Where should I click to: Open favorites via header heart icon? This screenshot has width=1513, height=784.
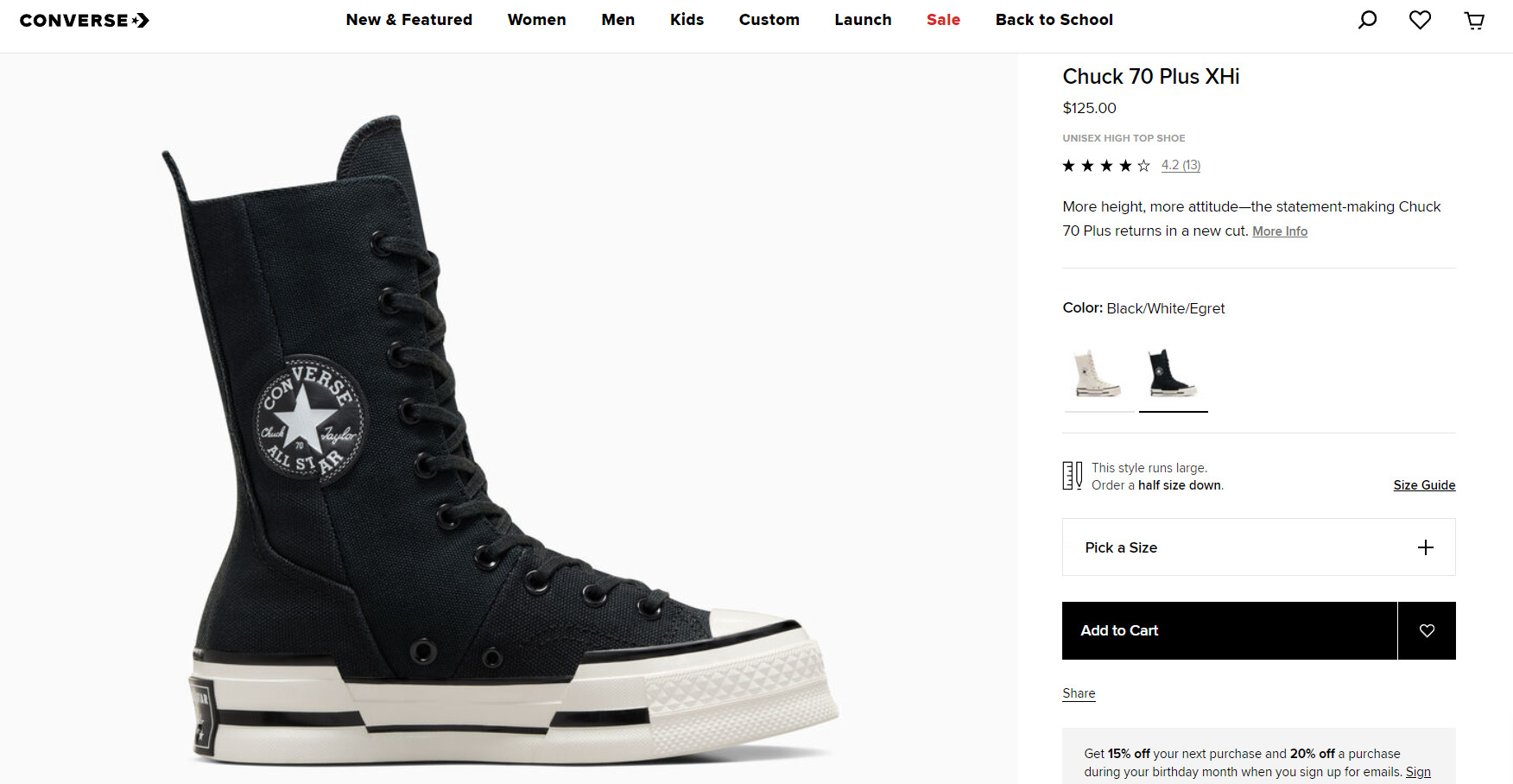[x=1420, y=20]
